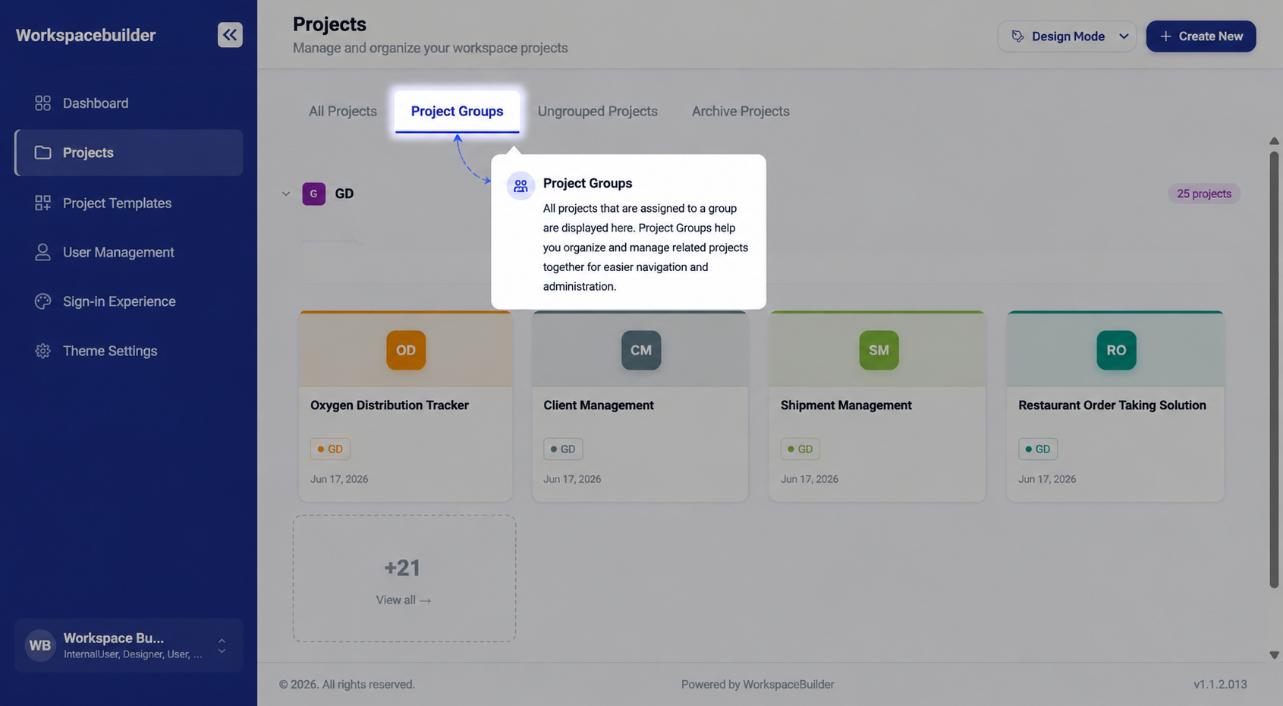
Task: Click the Workspacebuilder logo text
Action: click(x=86, y=35)
